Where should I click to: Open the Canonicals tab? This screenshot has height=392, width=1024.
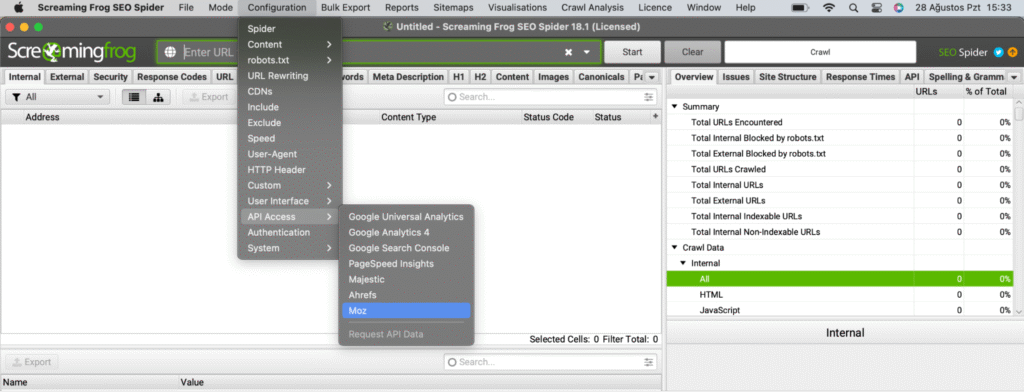click(x=601, y=77)
